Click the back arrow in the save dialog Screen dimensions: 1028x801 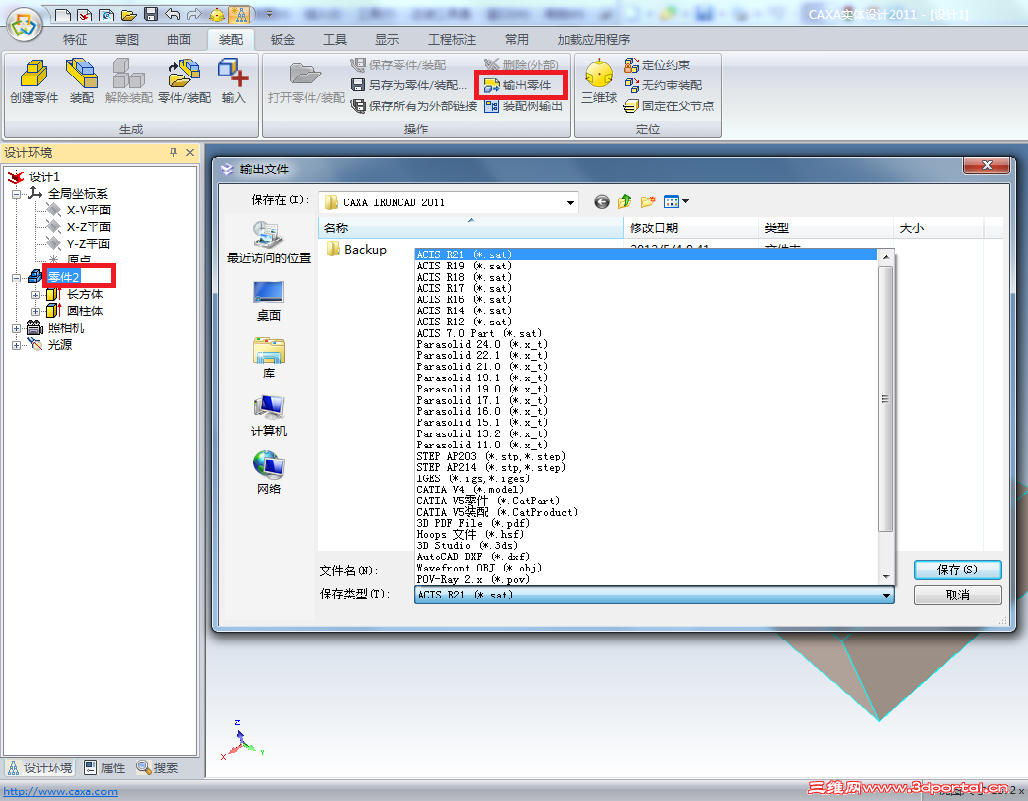point(602,202)
